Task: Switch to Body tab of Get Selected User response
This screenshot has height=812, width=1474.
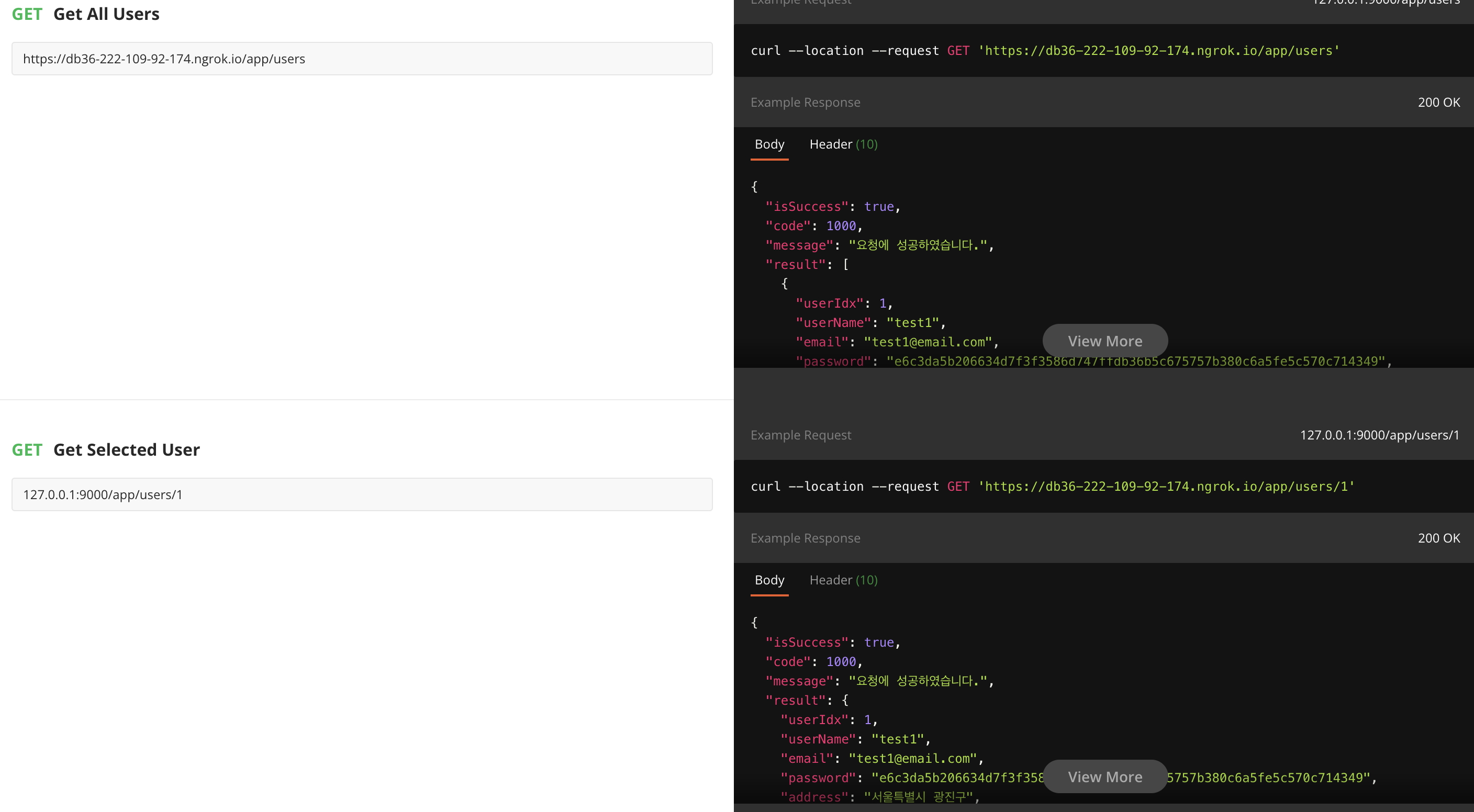Action: (769, 580)
